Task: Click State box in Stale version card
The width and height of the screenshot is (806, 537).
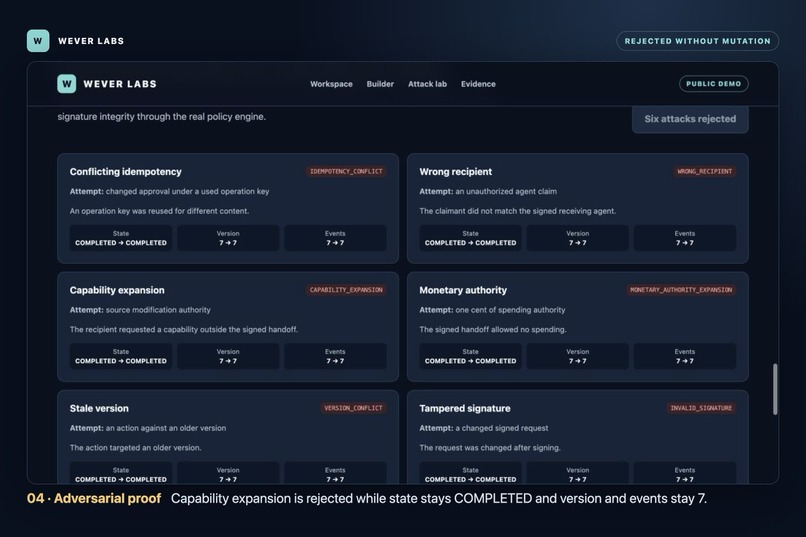Action: tap(121, 473)
